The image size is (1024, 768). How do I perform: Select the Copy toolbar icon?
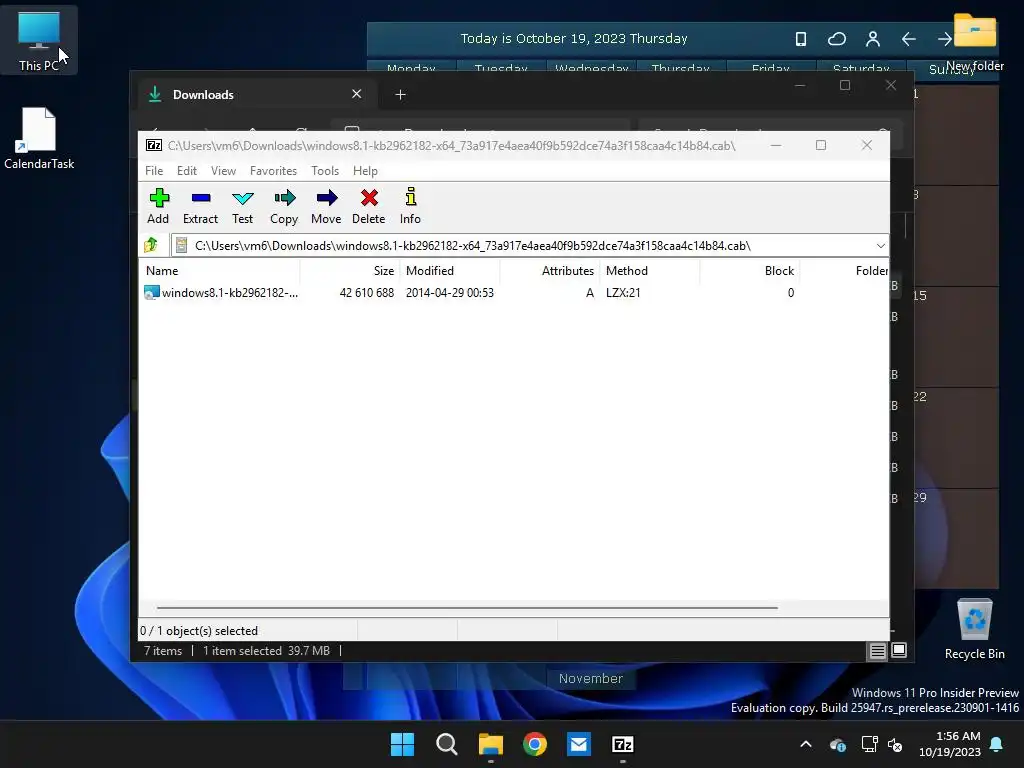point(284,206)
